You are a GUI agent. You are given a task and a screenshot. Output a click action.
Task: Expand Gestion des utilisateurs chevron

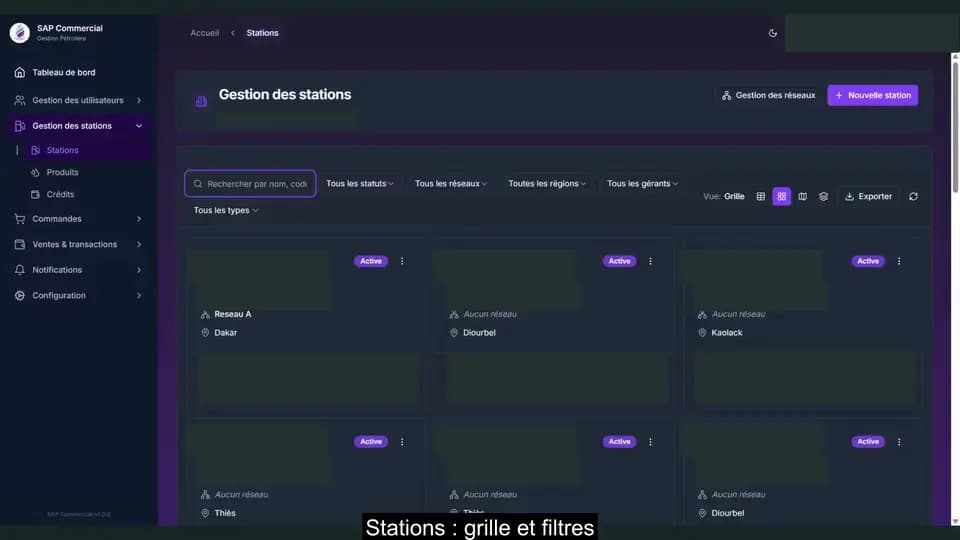point(139,100)
